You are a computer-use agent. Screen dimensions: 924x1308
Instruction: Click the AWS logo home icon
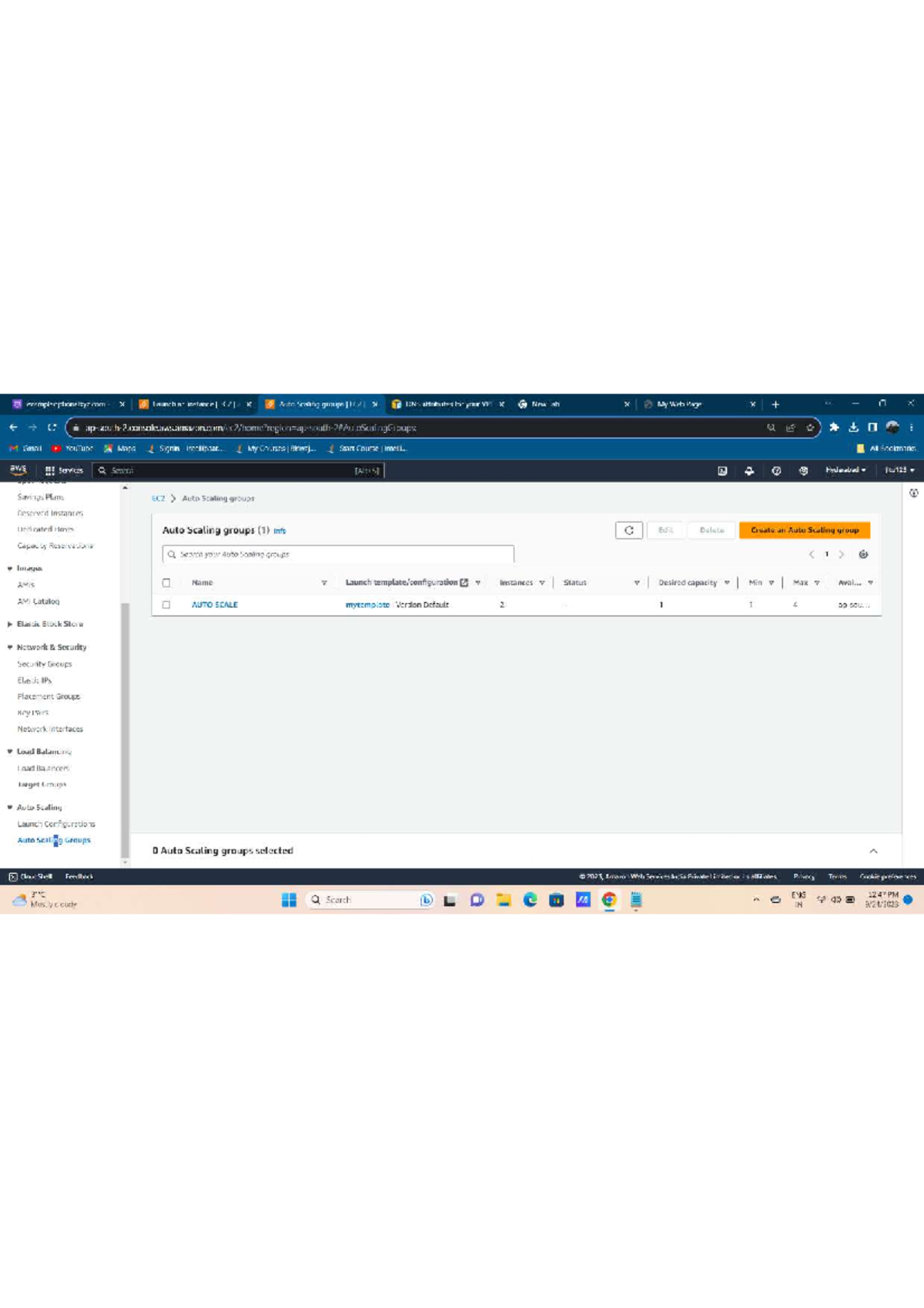(x=18, y=470)
